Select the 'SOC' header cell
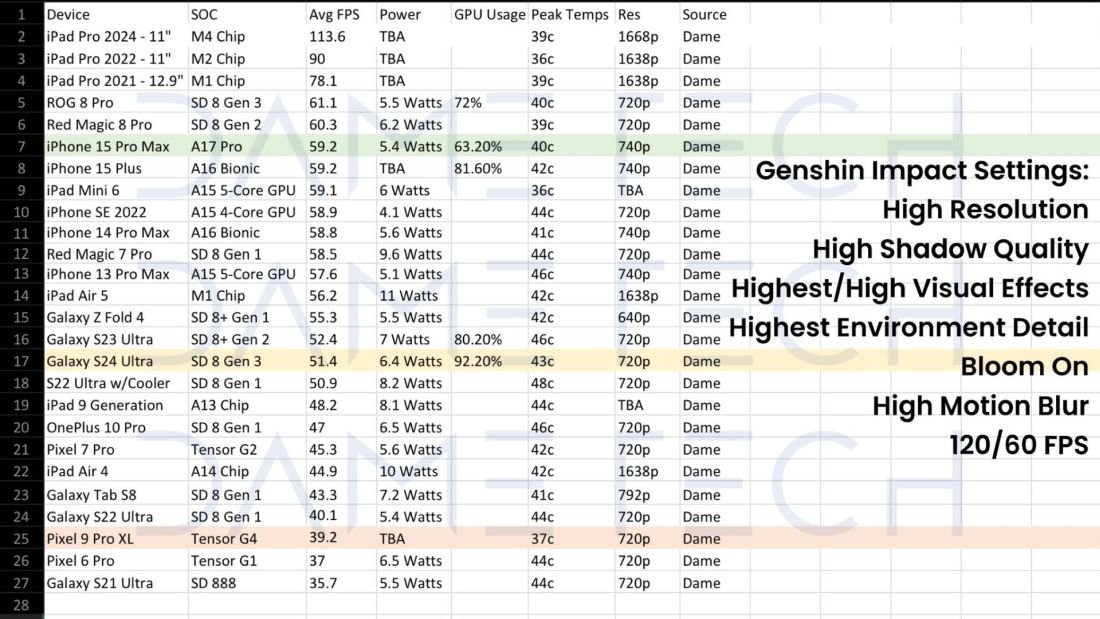 tap(247, 14)
